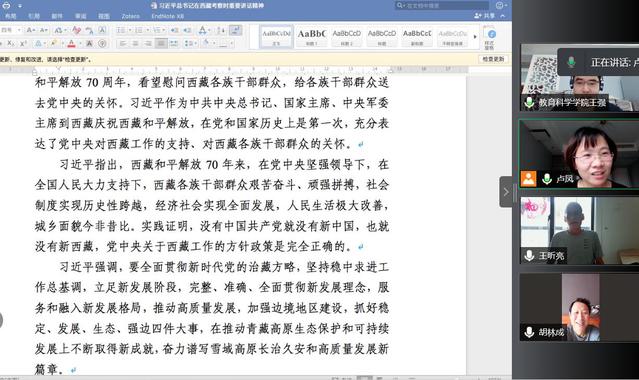Toggle the microphone icon beside 王昕亮

point(529,256)
